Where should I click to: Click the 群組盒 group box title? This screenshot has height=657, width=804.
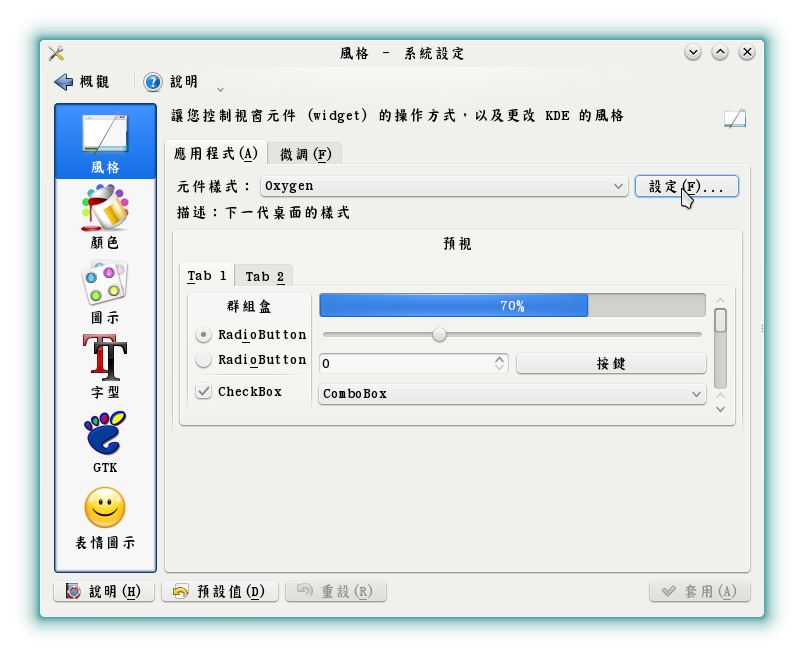[x=249, y=306]
